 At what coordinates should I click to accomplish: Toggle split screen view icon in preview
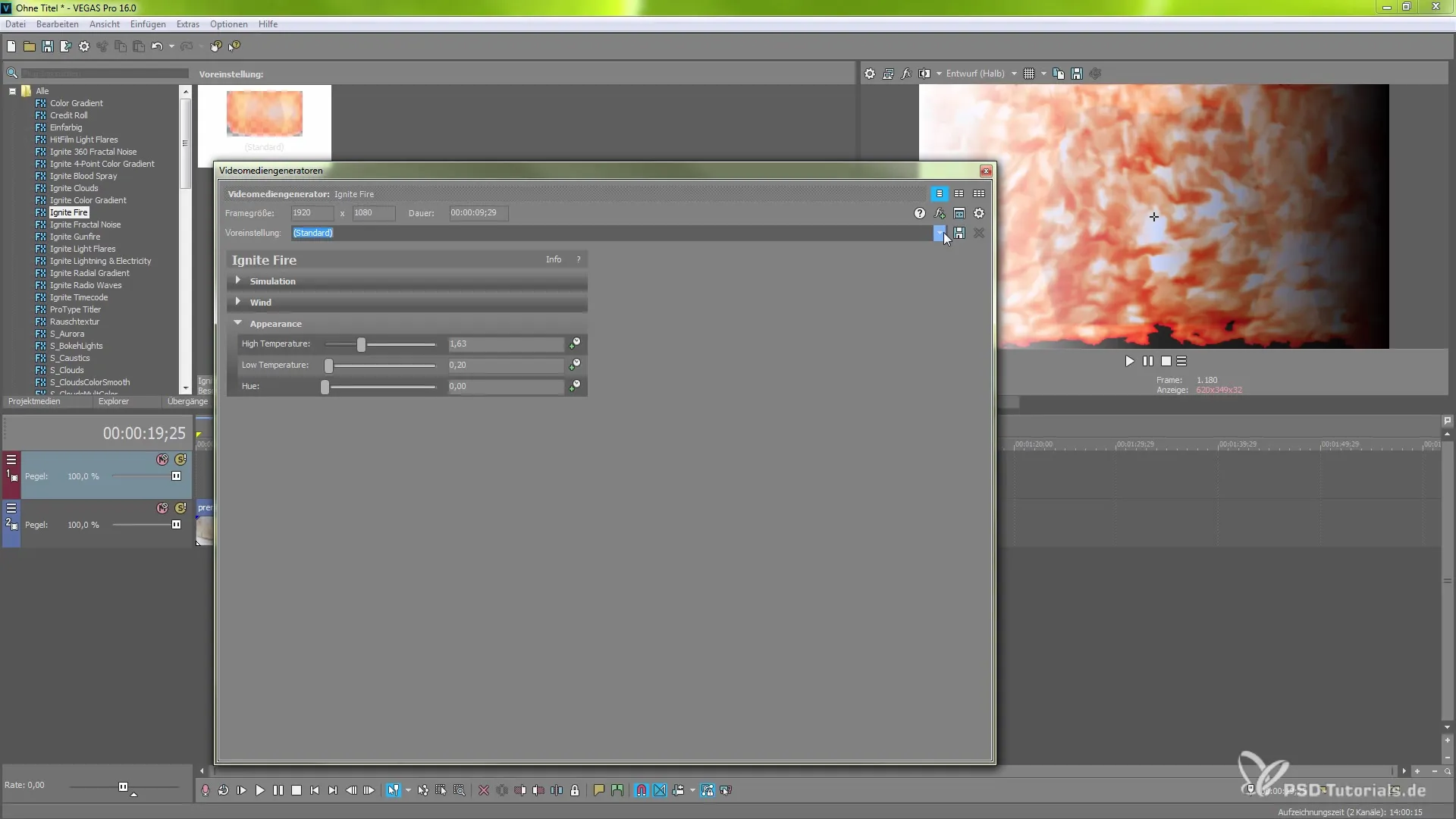coord(924,74)
